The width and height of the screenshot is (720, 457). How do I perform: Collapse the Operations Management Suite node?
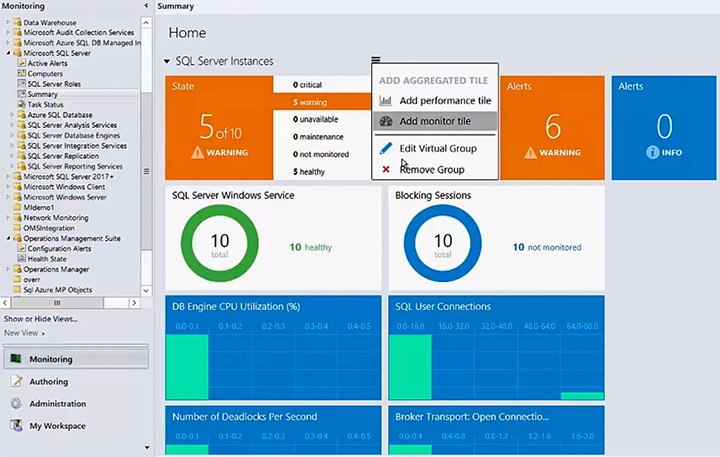click(x=8, y=238)
